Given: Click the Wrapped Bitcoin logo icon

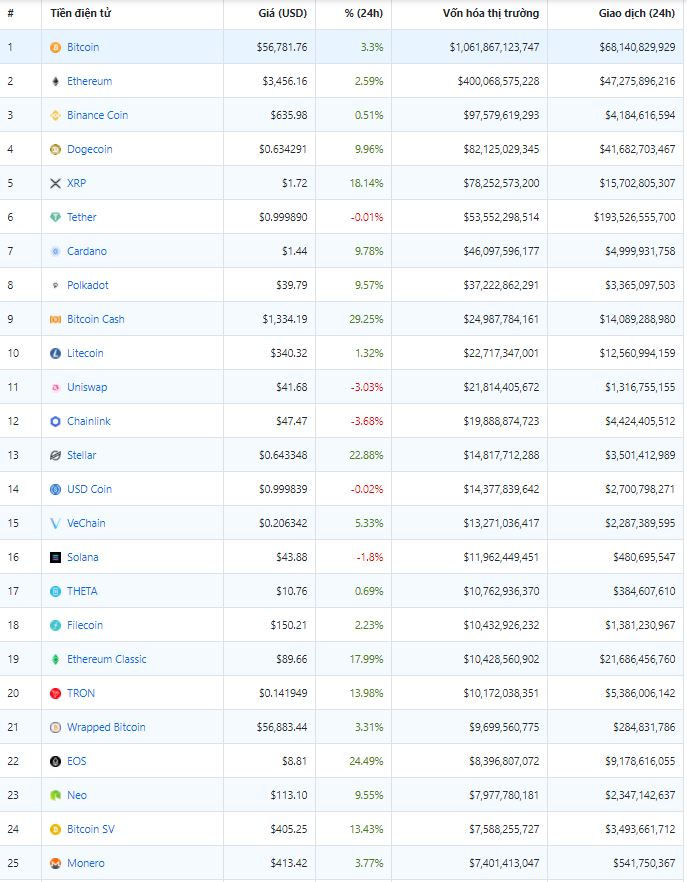Looking at the screenshot, I should 55,727.
